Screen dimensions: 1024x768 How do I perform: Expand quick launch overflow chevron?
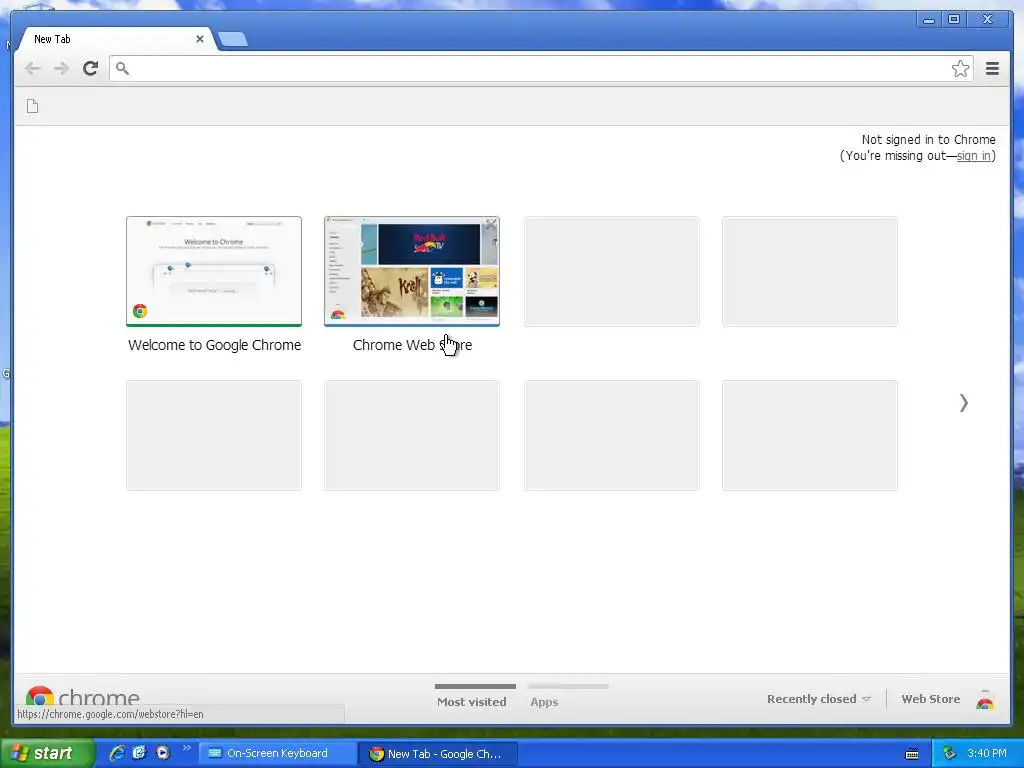click(186, 748)
